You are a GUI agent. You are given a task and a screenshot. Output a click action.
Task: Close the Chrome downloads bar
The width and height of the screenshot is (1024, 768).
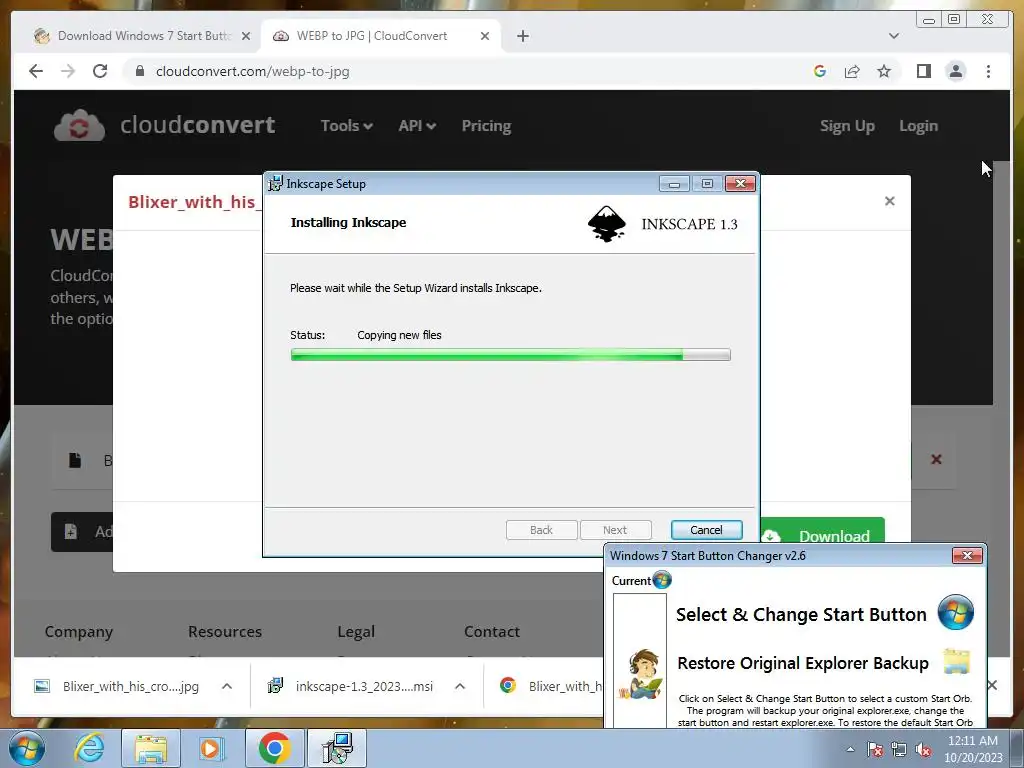coord(993,684)
